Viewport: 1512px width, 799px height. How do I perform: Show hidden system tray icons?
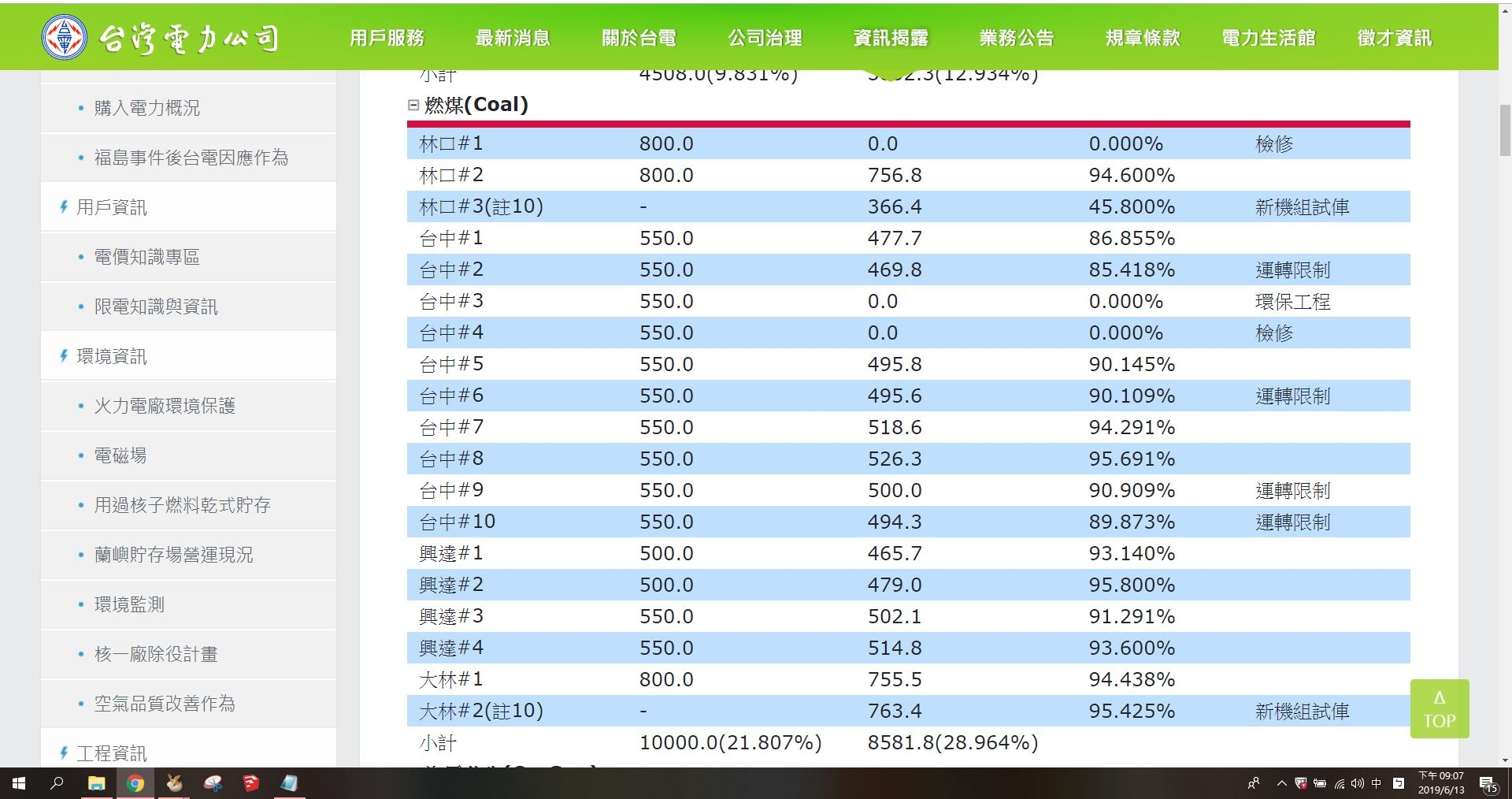pyautogui.click(x=1282, y=783)
